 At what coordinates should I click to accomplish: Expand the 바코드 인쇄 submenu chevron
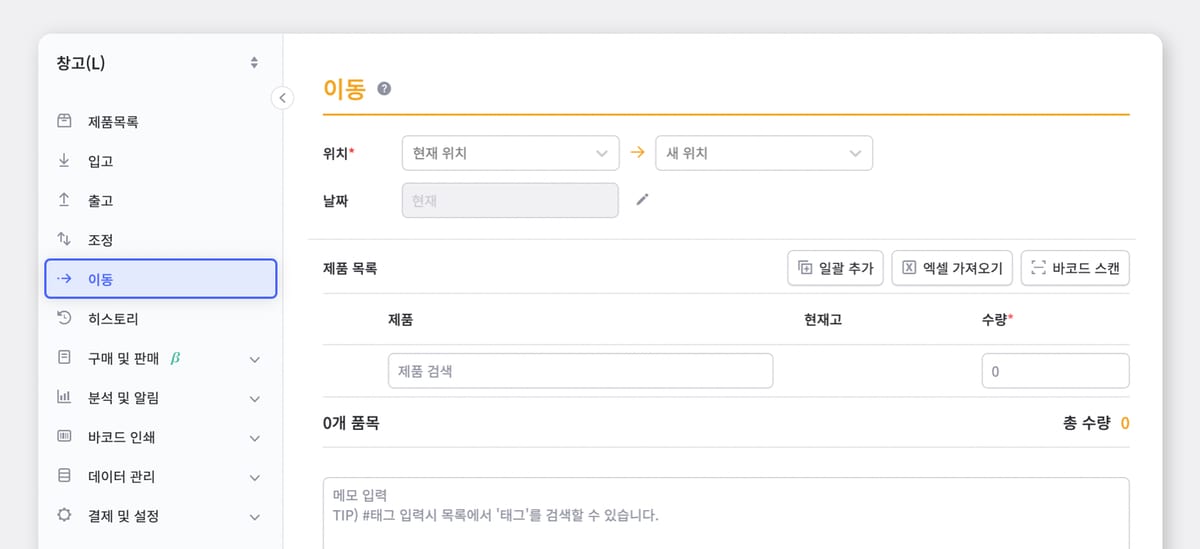(x=254, y=438)
